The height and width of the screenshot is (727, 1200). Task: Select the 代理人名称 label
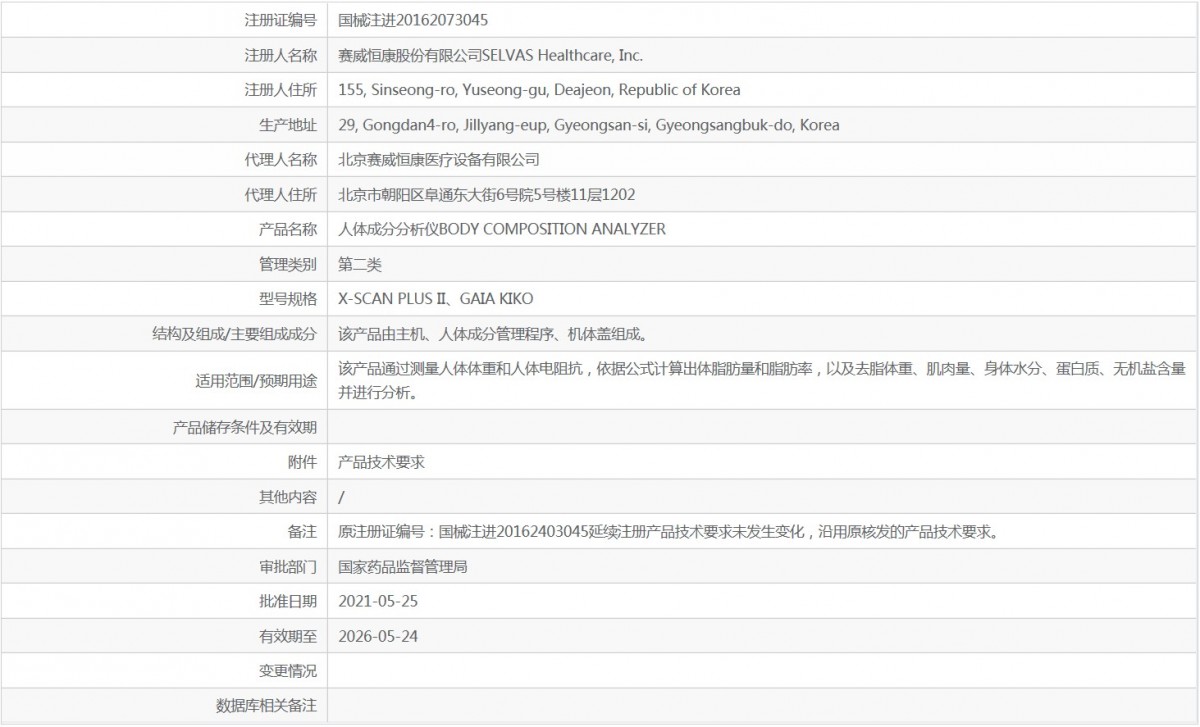pos(280,160)
